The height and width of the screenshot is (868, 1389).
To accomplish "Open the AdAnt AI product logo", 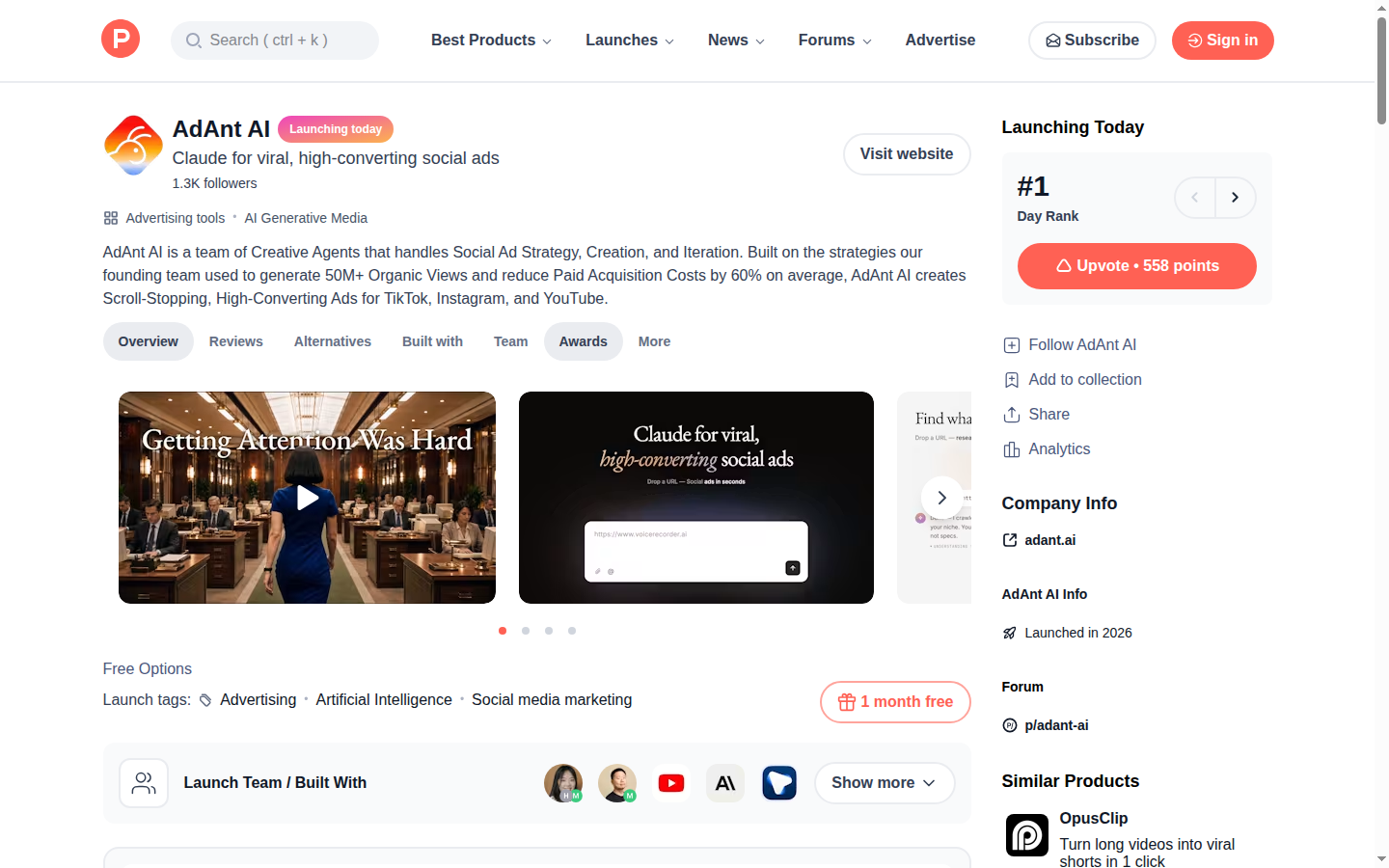I will pos(133,146).
